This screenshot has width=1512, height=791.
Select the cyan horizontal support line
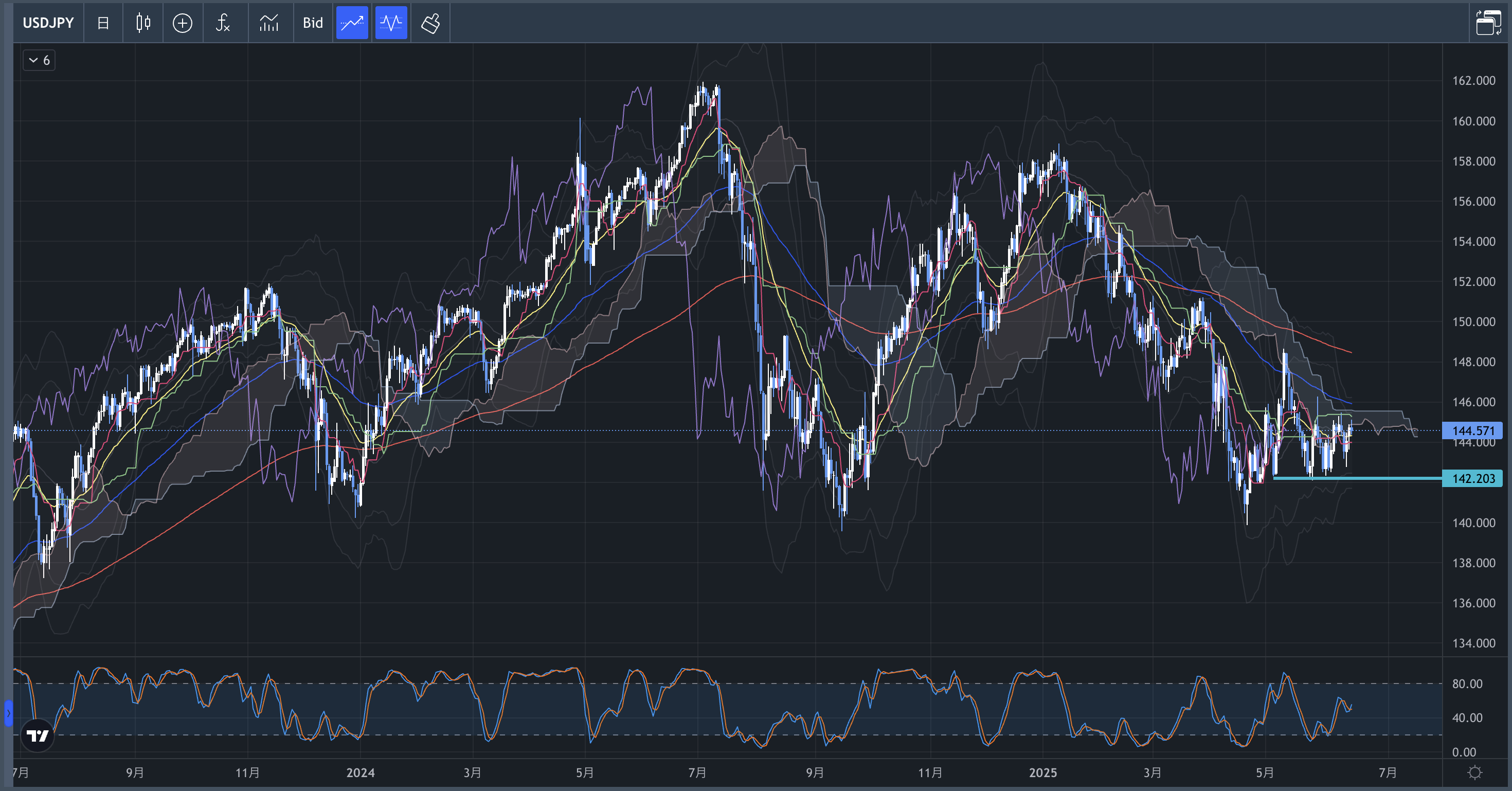point(1358,479)
